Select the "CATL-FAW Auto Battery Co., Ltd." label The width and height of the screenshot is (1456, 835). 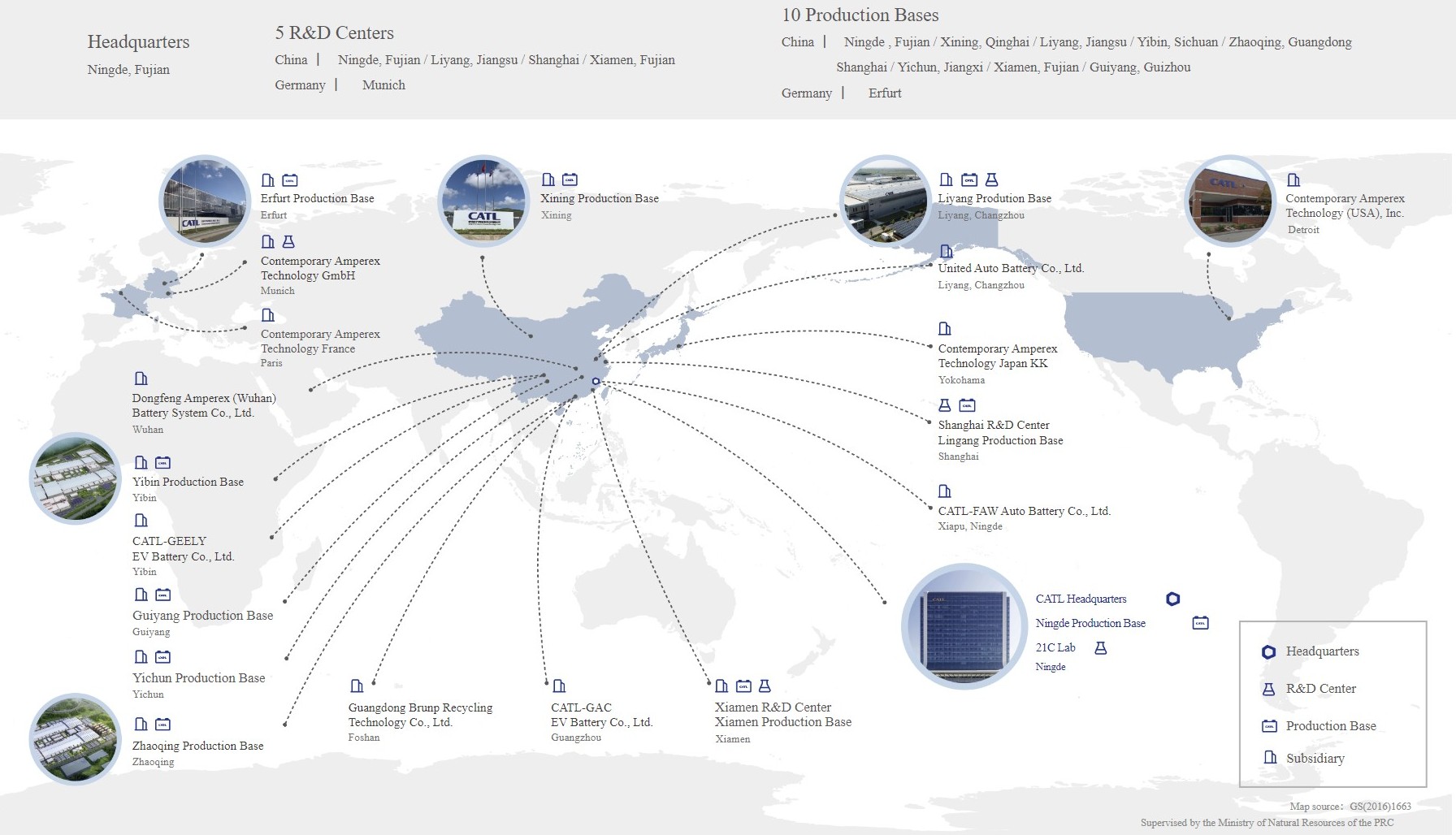click(1024, 511)
